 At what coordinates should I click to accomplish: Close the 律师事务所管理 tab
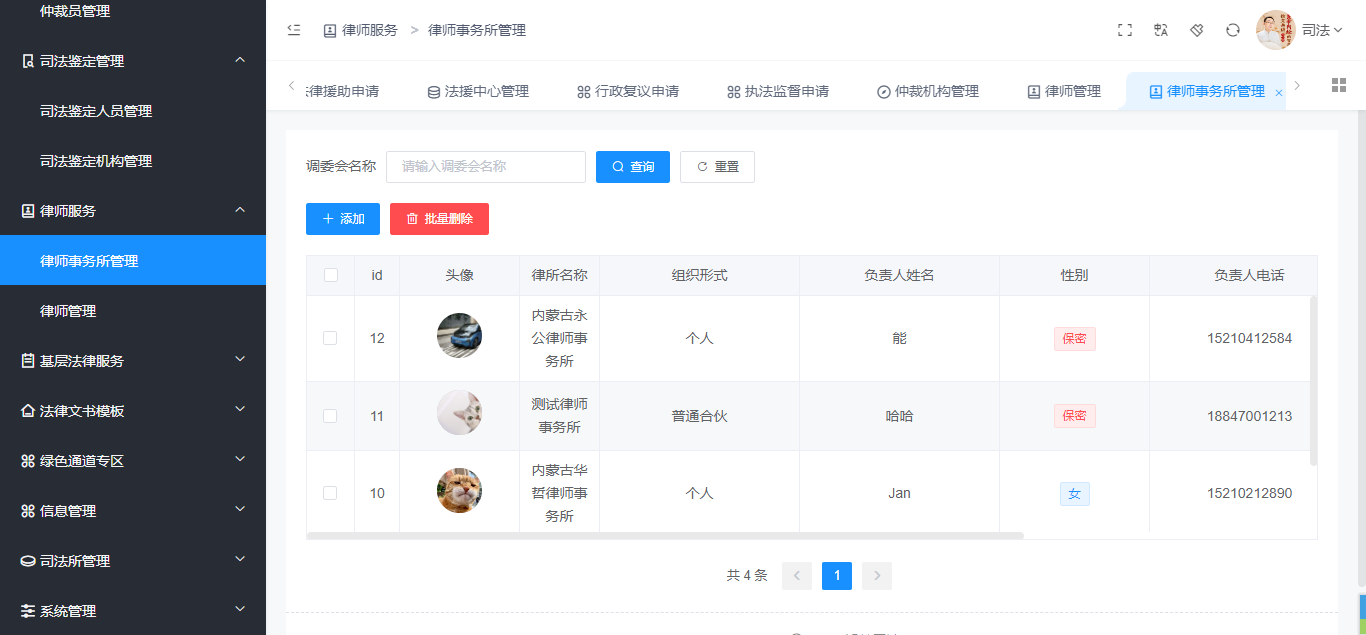coord(1278,93)
